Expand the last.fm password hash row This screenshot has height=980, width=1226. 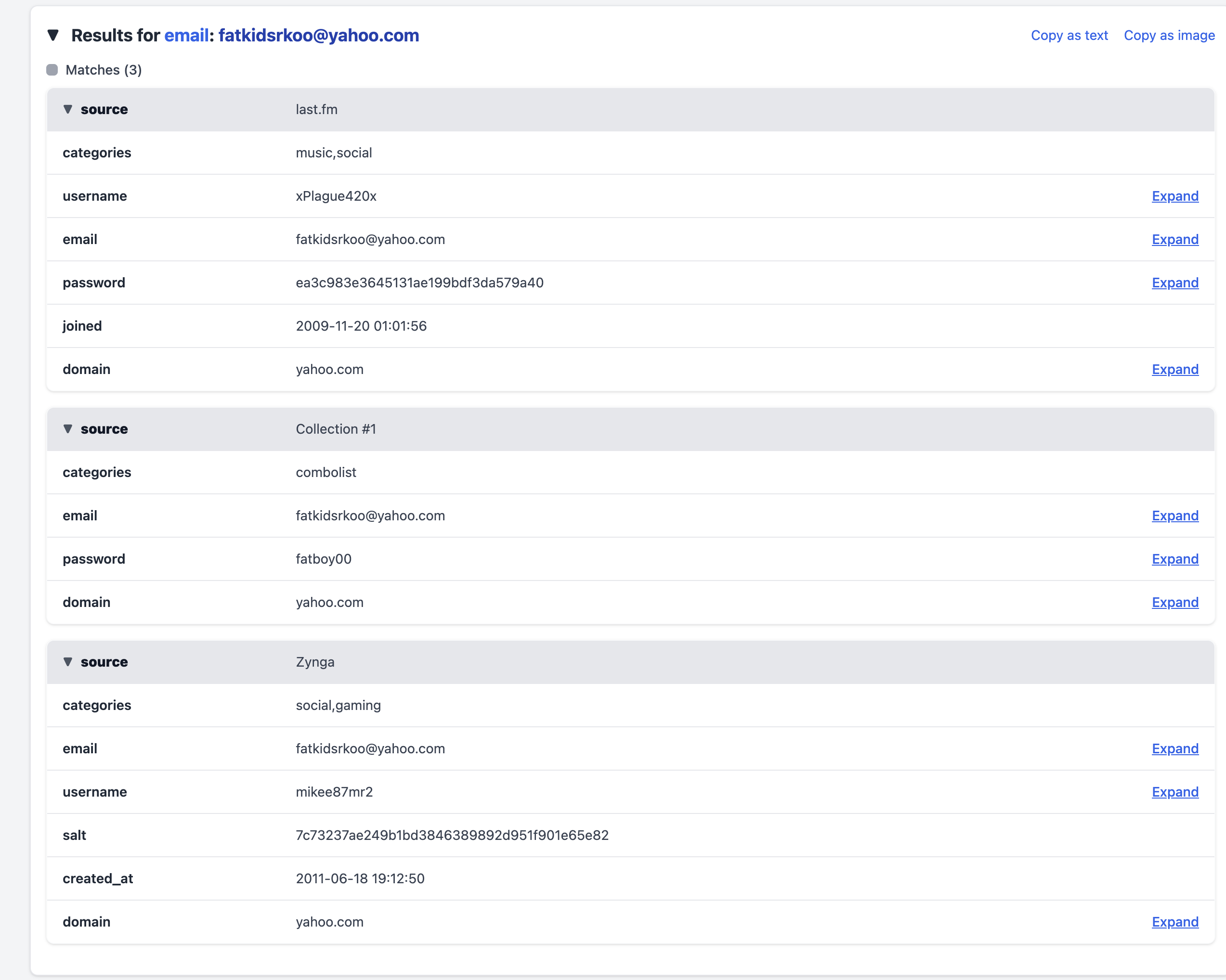(1175, 283)
